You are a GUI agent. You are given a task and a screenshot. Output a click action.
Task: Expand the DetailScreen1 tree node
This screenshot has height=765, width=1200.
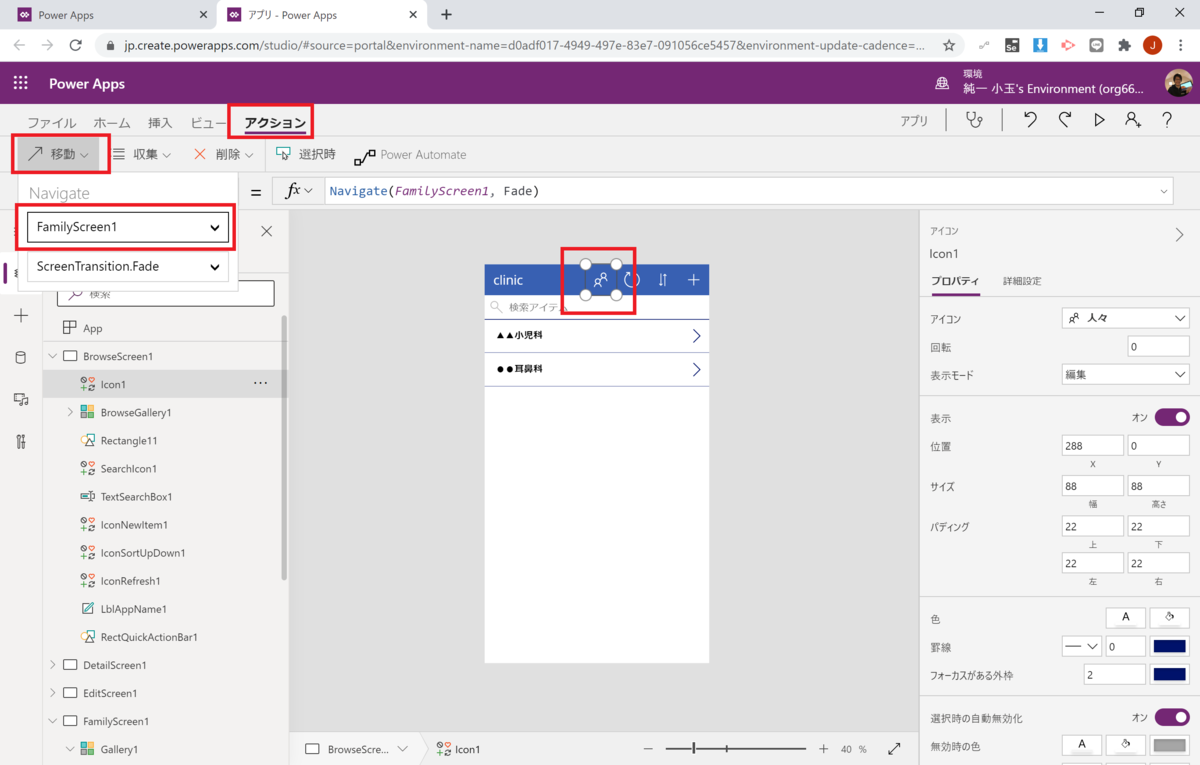tap(53, 664)
